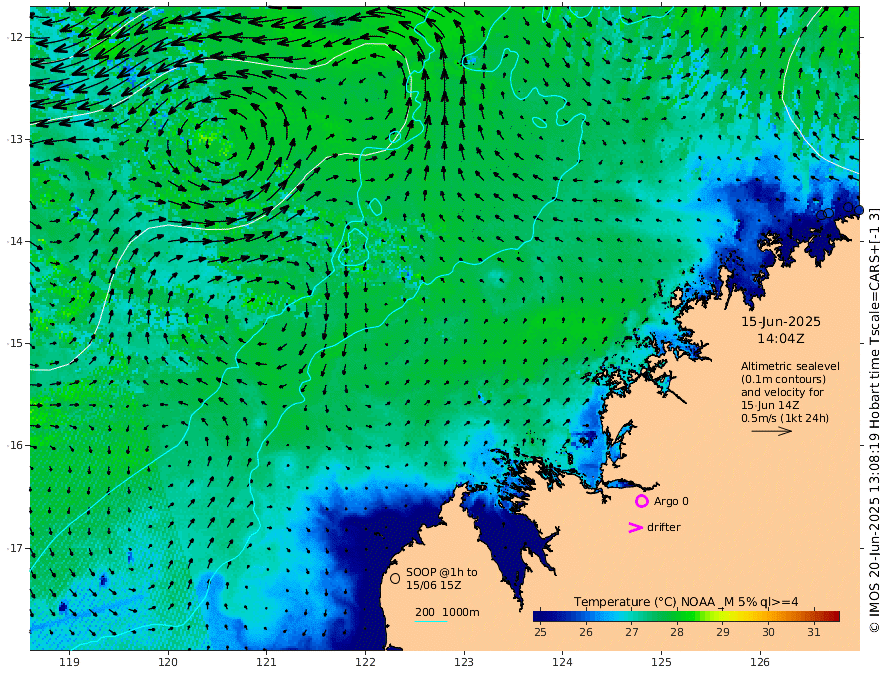Click the 'drifter' legend text

[664, 527]
